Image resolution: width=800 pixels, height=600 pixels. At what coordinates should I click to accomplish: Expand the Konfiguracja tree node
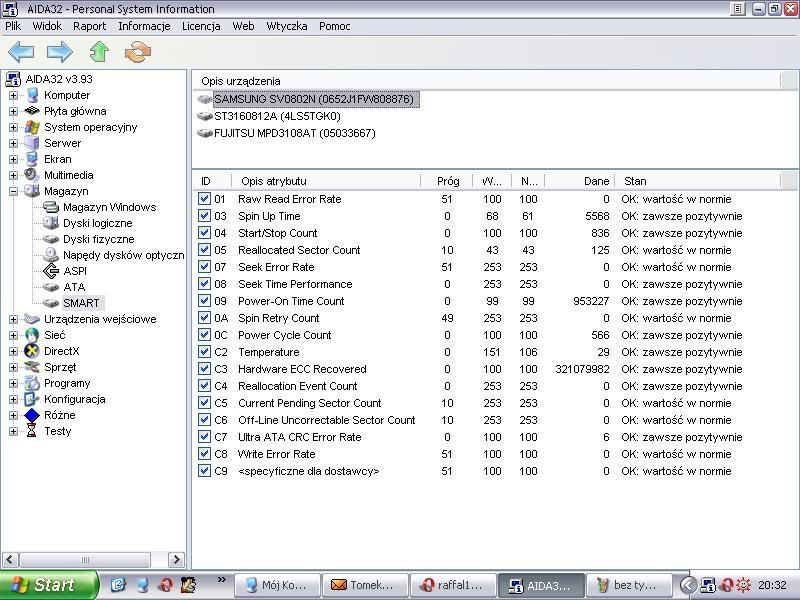point(13,399)
